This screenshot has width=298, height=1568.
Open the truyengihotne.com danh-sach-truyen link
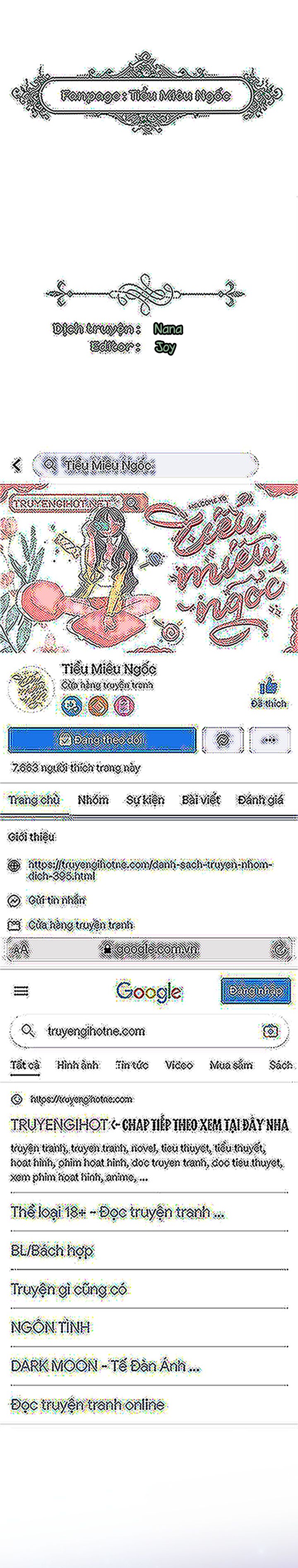click(x=151, y=870)
